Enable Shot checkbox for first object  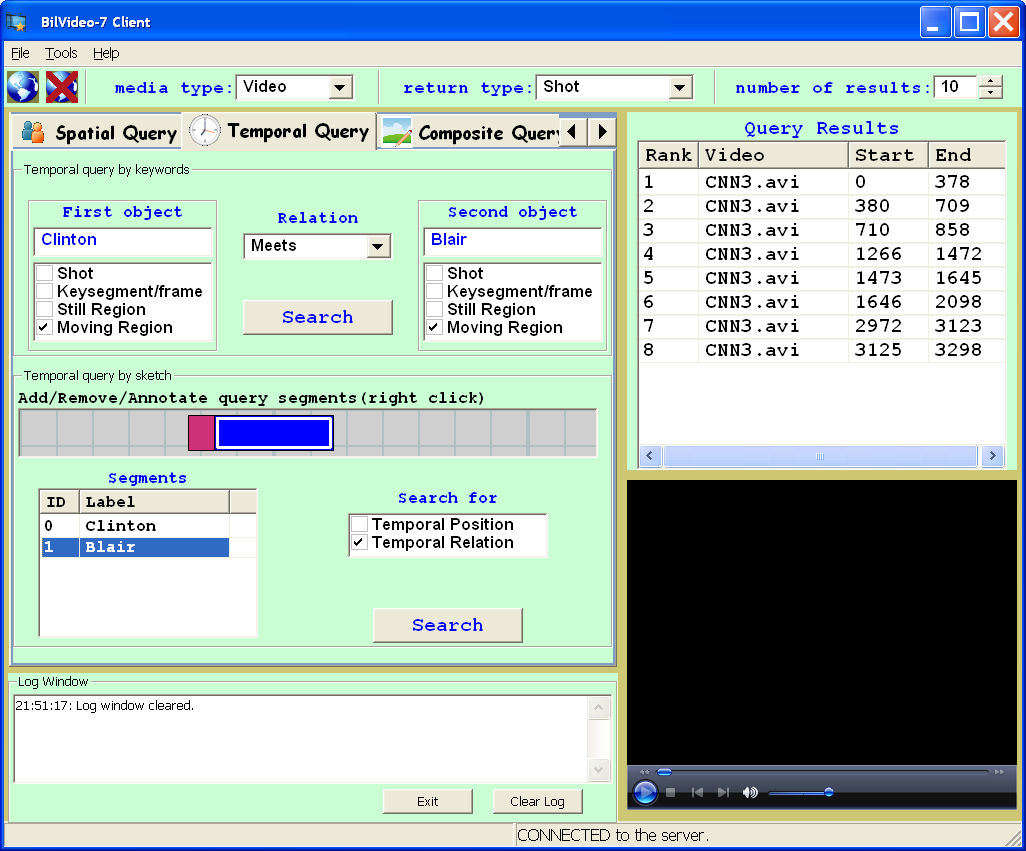45,273
